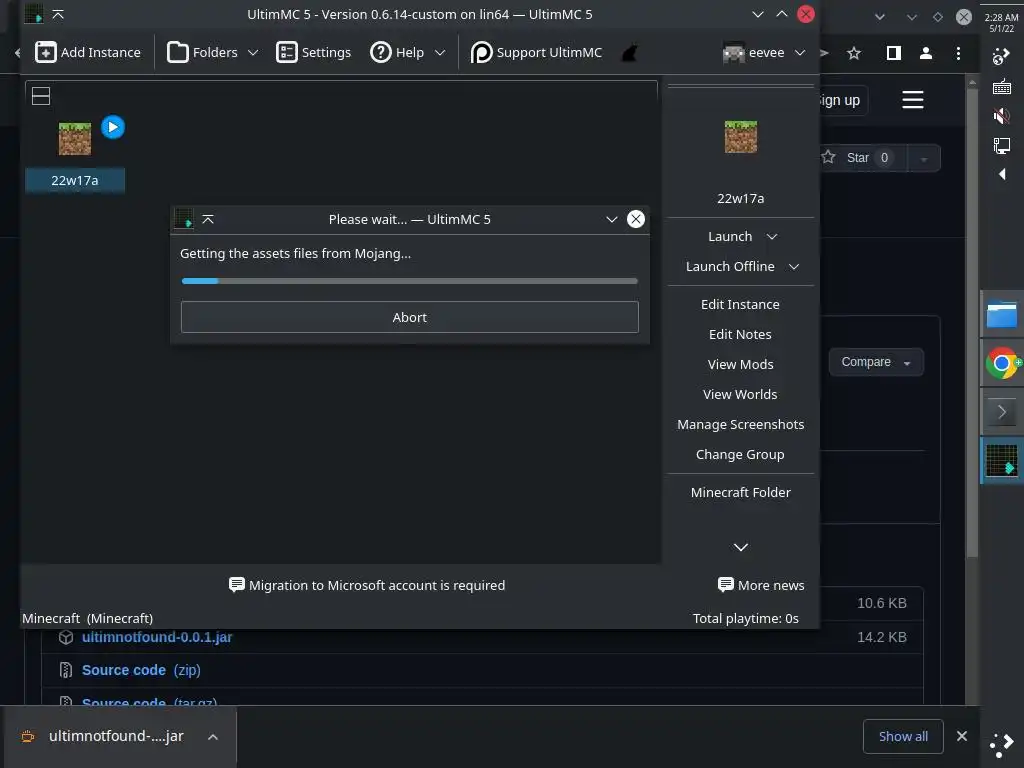Click the Launch button in side panel
This screenshot has height=768, width=1024.
(730, 236)
